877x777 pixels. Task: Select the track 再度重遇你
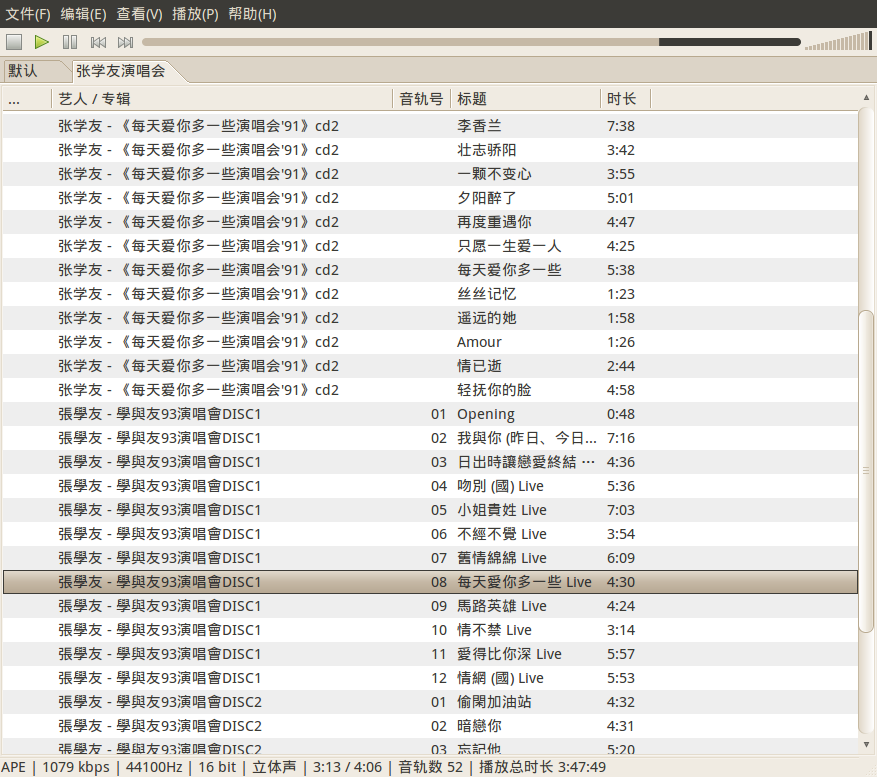coord(430,222)
